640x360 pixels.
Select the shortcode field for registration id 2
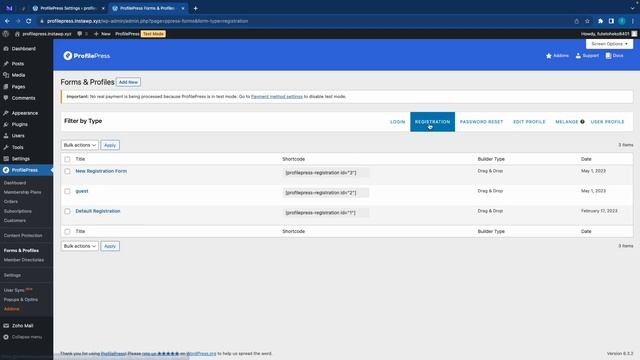click(x=326, y=193)
